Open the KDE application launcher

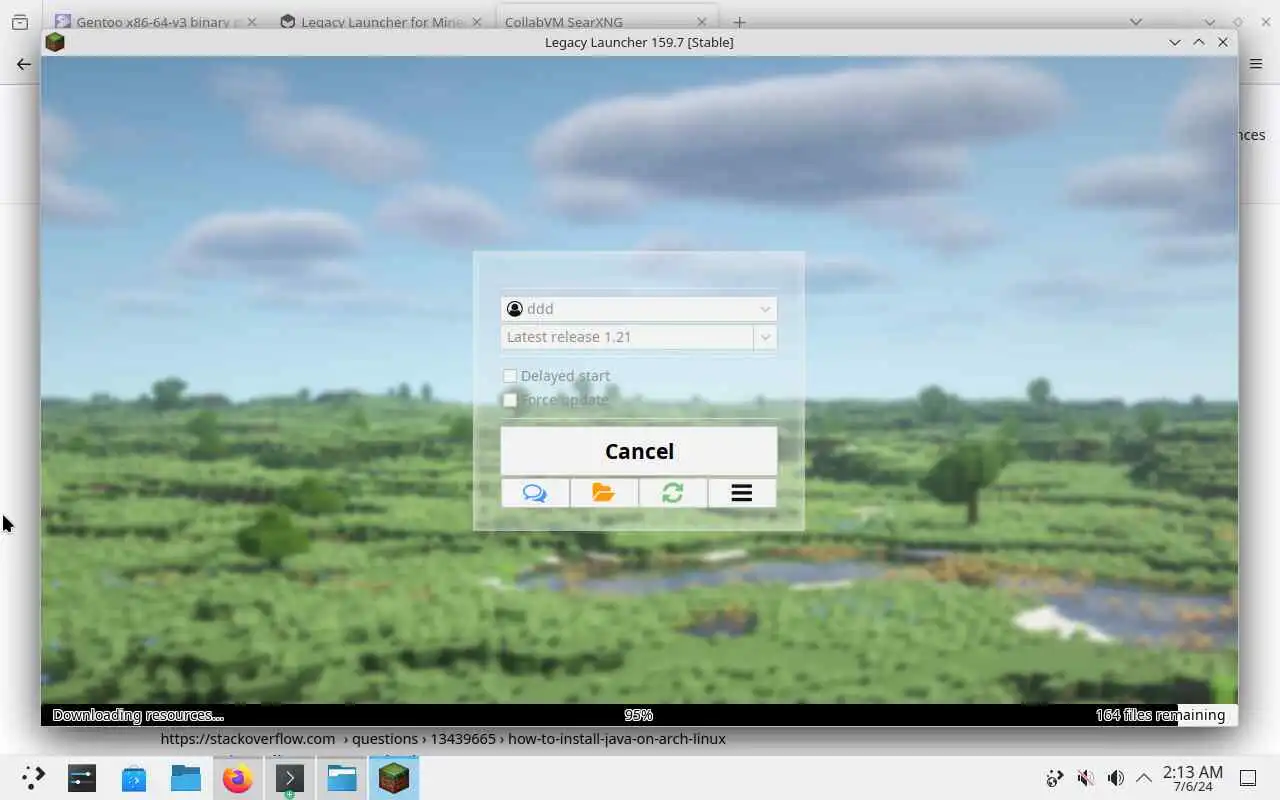tap(33, 778)
